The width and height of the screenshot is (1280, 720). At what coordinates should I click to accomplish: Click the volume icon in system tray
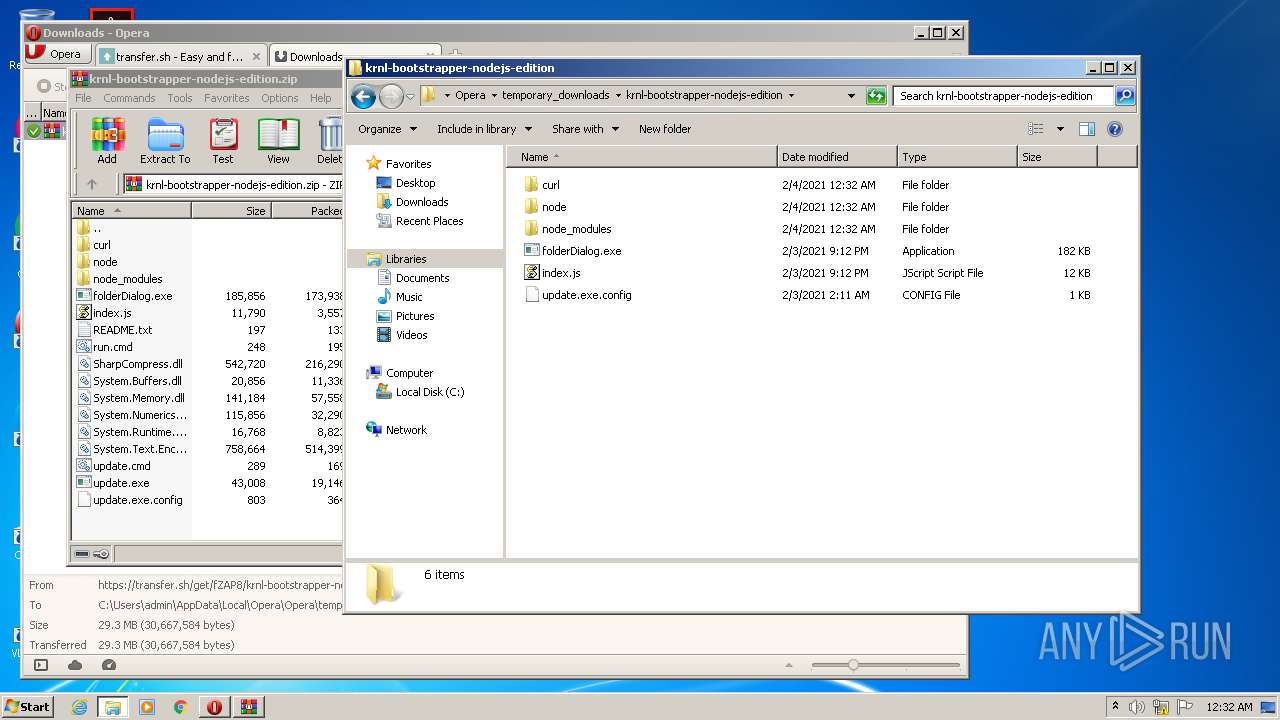pyautogui.click(x=1136, y=707)
